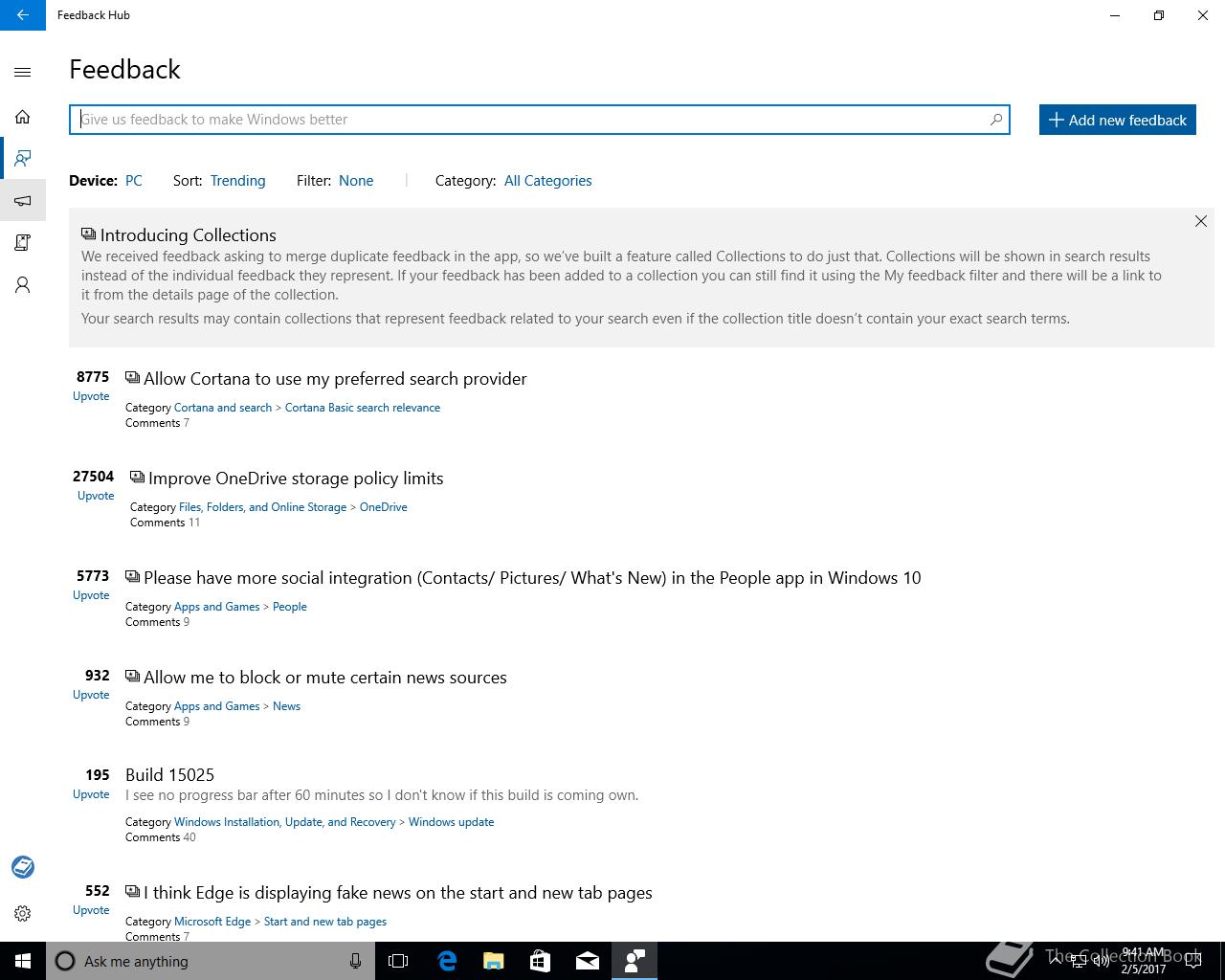Launch Microsoft Edge from taskbar

tap(446, 961)
